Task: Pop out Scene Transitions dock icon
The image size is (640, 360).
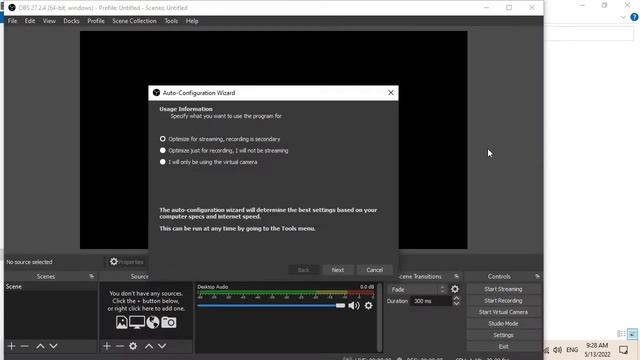Action: pyautogui.click(x=456, y=276)
